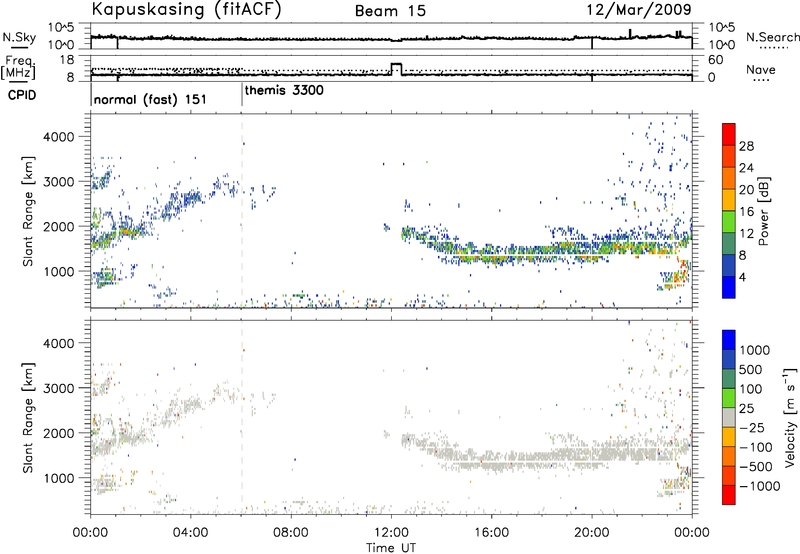Click the 28 value on power colorbar
800x554 pixels.
(x=746, y=146)
